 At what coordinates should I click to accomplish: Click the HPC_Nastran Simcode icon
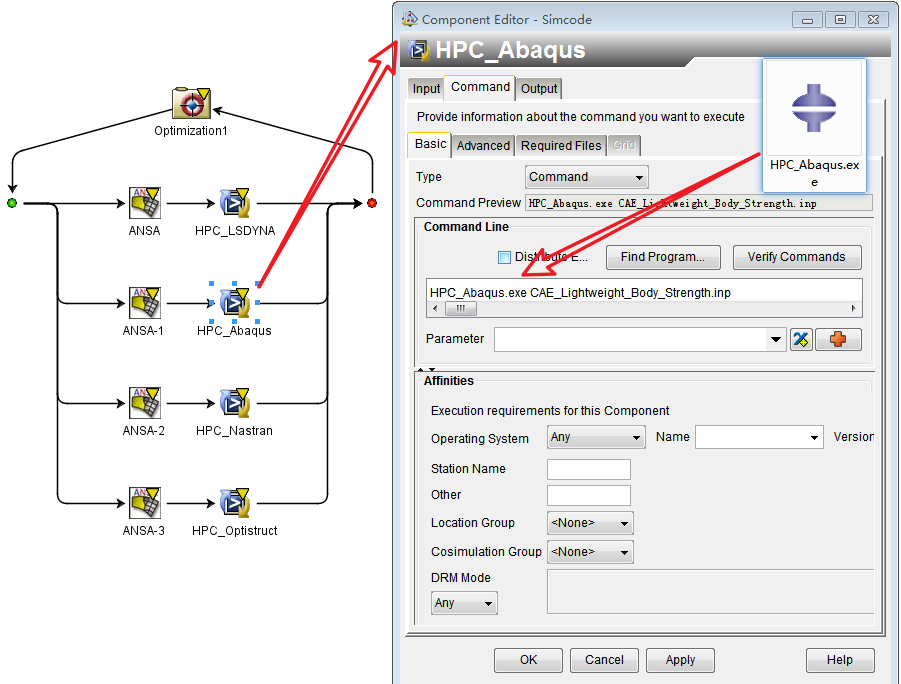tap(234, 403)
